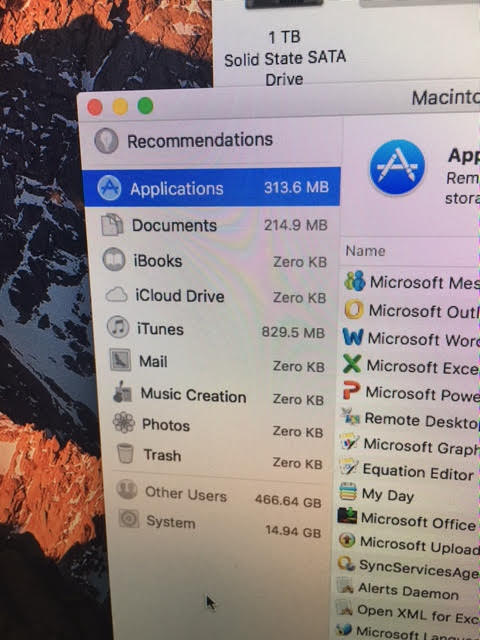Click the large App Store icon
Image resolution: width=480 pixels, height=640 pixels.
tap(397, 167)
